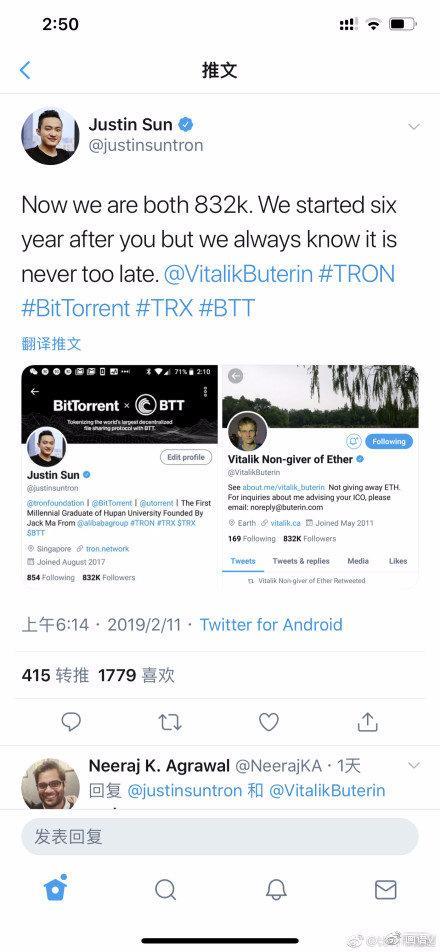Tap the Twitter for Android source link
The image size is (440, 952).
271,624
